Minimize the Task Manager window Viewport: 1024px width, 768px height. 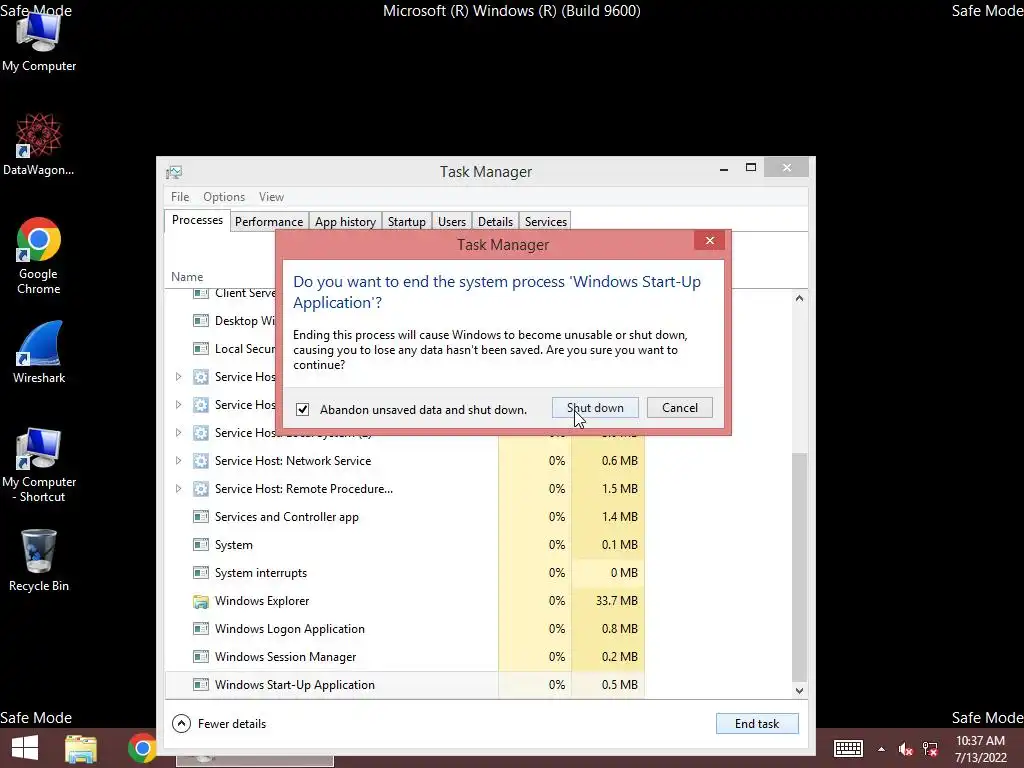click(724, 168)
